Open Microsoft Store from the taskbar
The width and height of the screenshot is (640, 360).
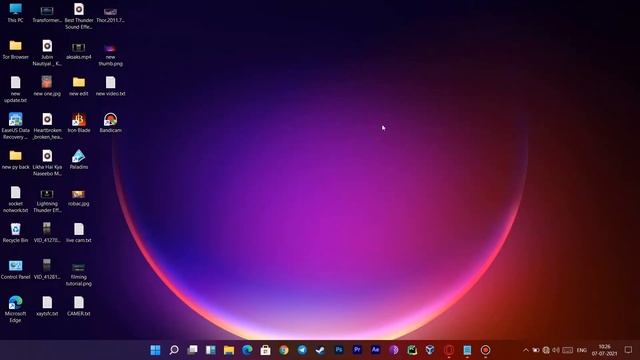pyautogui.click(x=265, y=350)
